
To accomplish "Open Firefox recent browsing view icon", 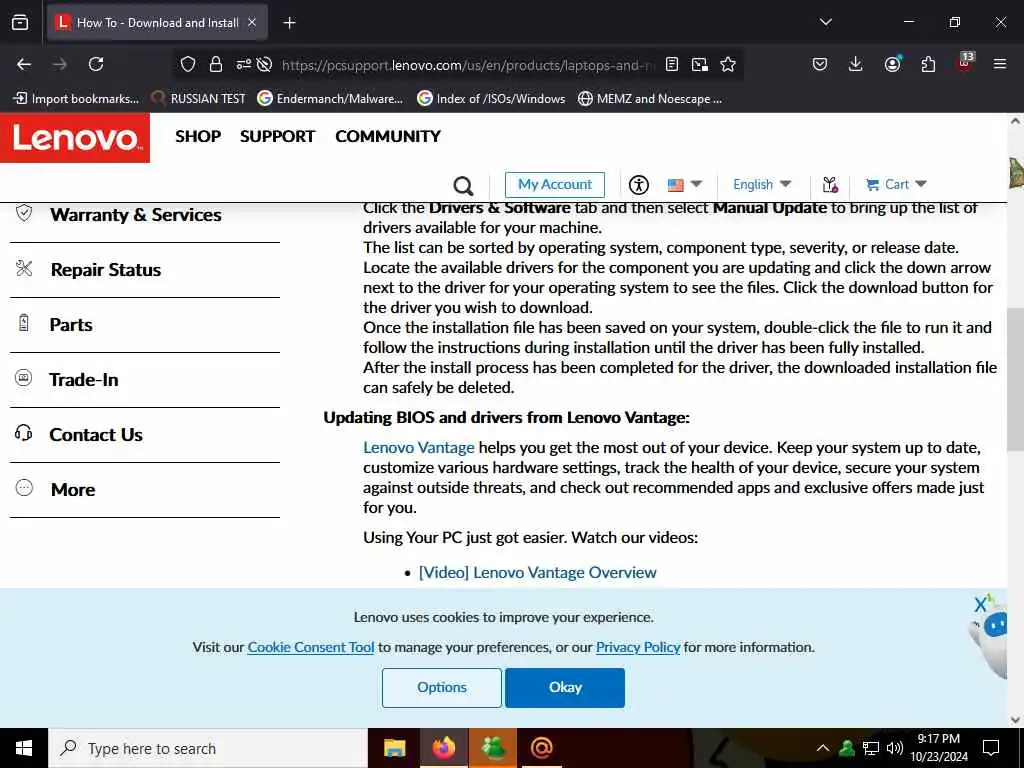I will pos(20,22).
